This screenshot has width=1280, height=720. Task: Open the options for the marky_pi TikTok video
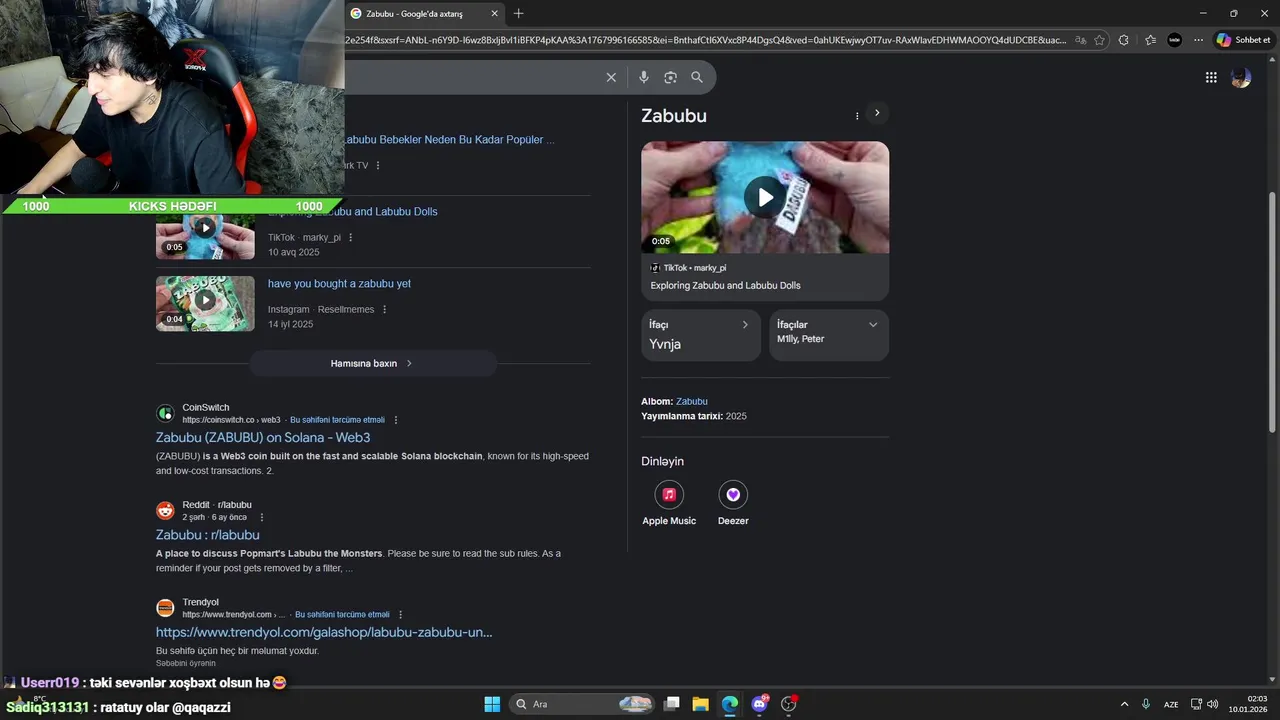pyautogui.click(x=350, y=238)
